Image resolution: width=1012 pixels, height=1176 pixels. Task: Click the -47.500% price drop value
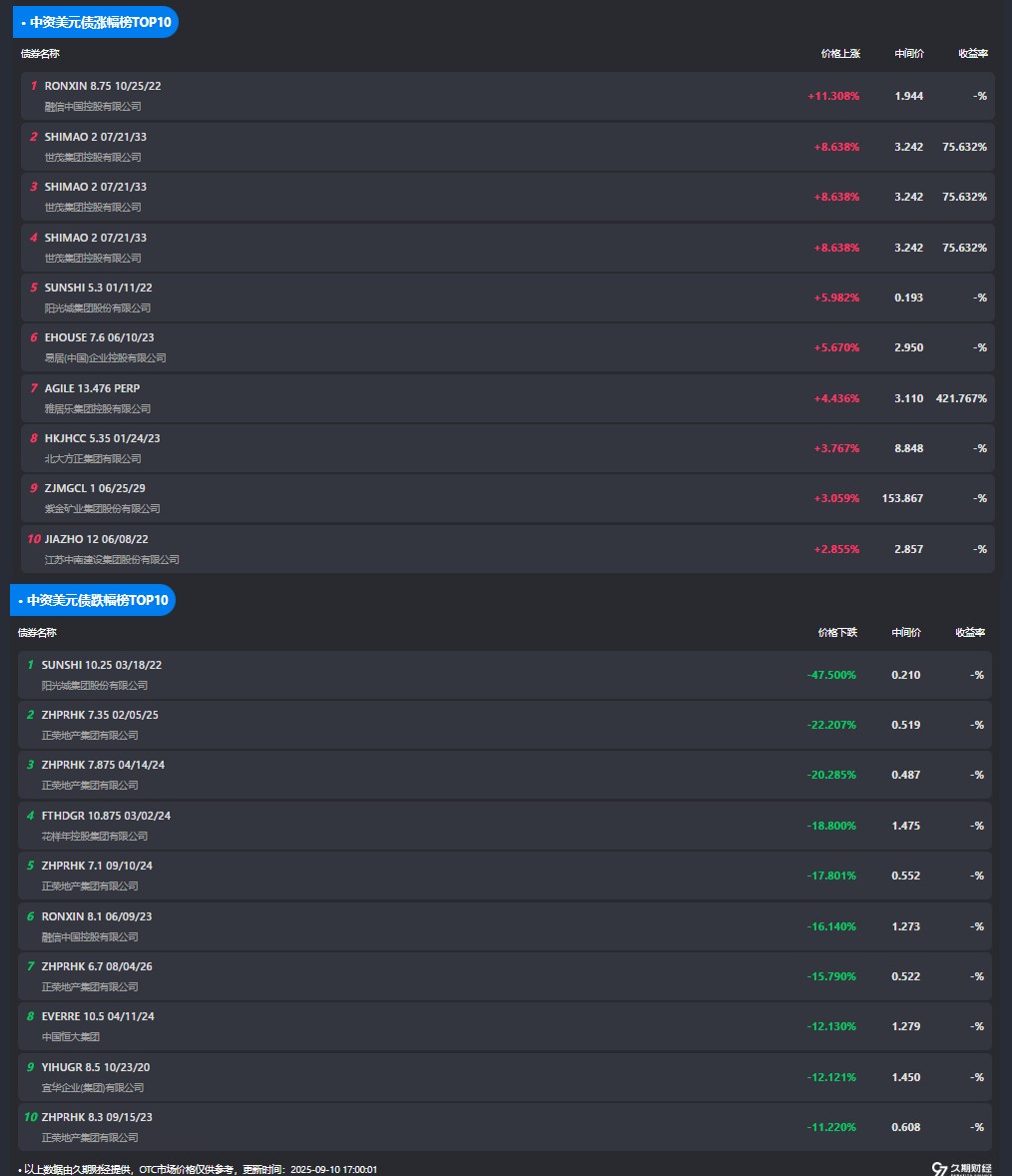click(x=831, y=675)
